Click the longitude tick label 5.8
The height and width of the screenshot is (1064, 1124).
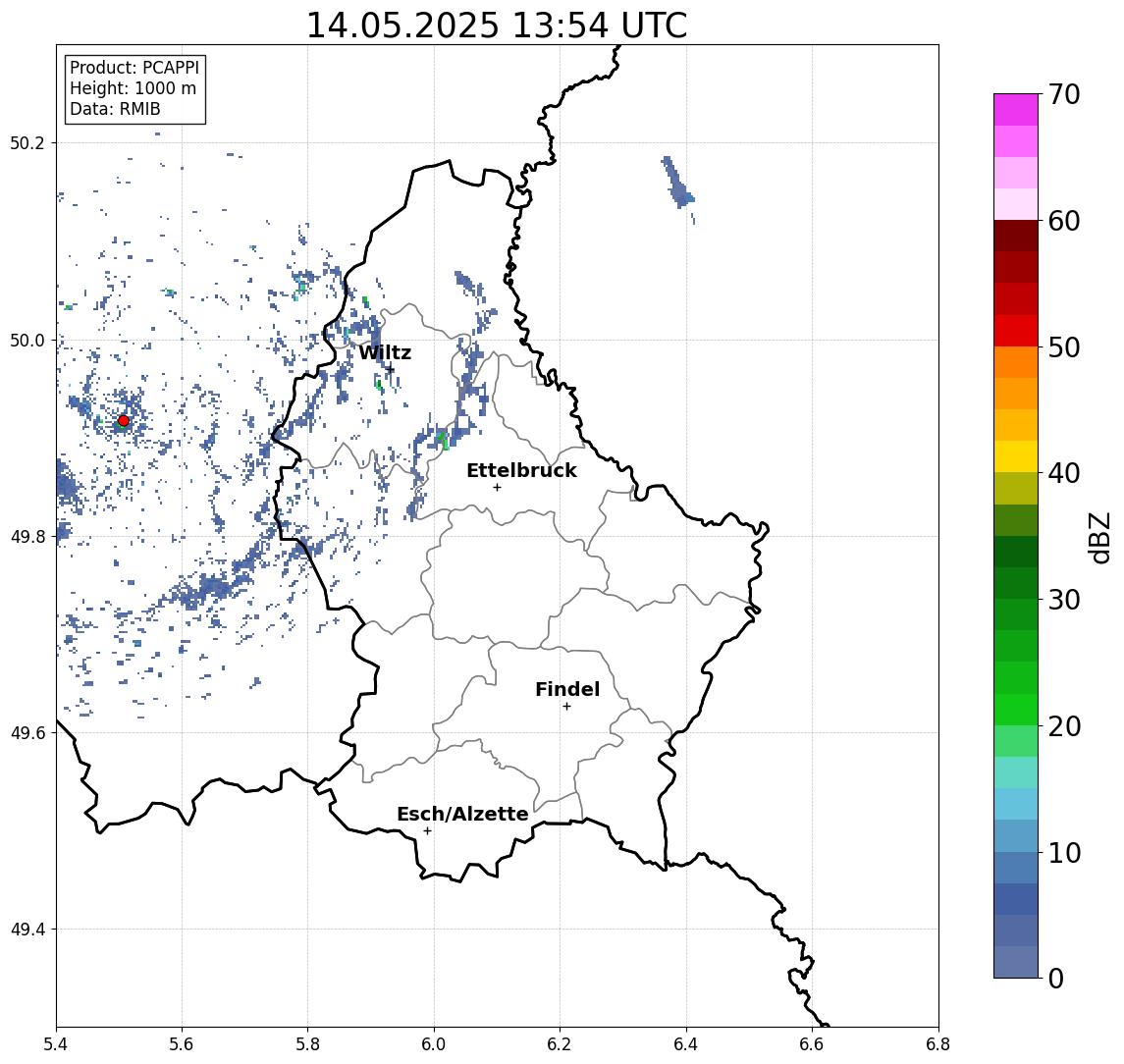point(307,1044)
